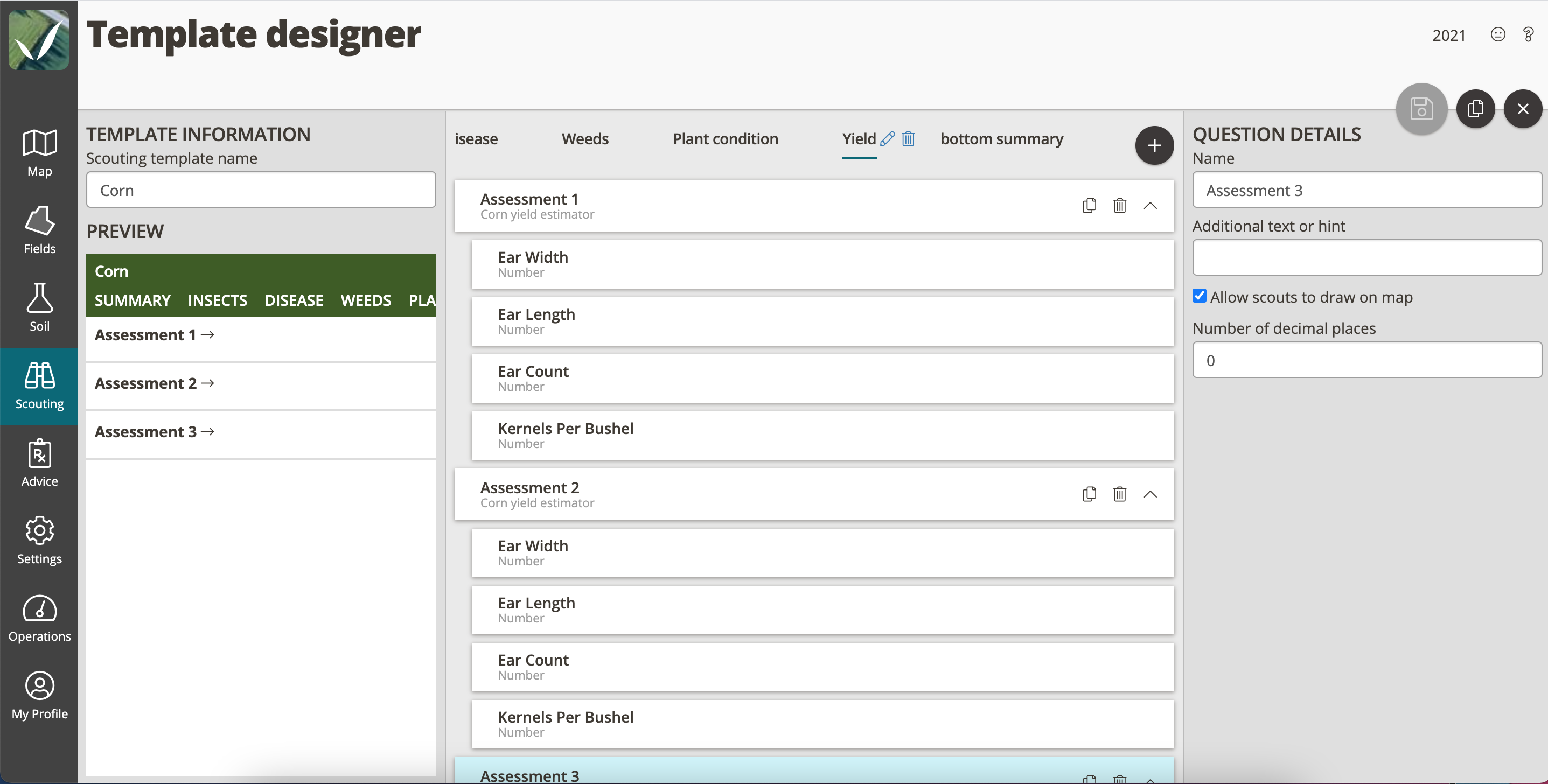Click the app leaf logo

[38, 40]
